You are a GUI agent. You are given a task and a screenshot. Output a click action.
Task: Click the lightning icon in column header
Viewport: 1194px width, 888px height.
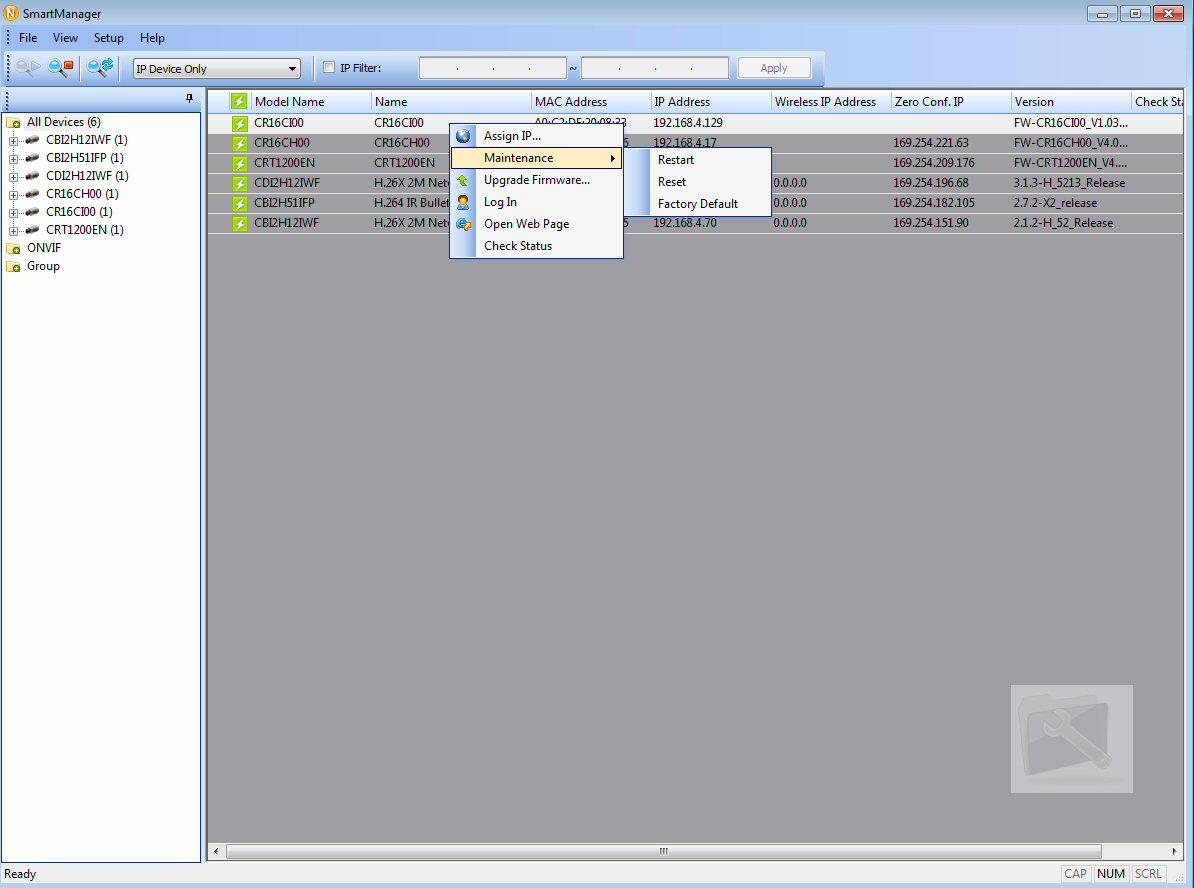coord(239,101)
